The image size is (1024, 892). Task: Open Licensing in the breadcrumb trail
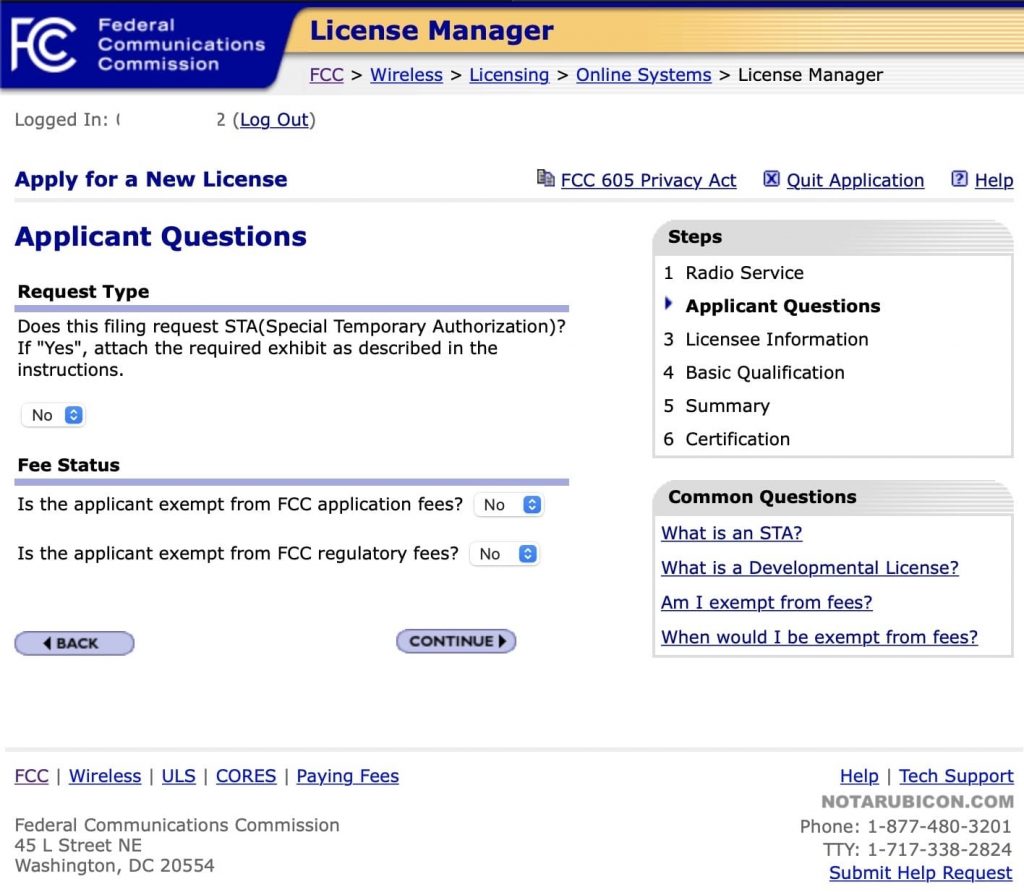[x=509, y=75]
